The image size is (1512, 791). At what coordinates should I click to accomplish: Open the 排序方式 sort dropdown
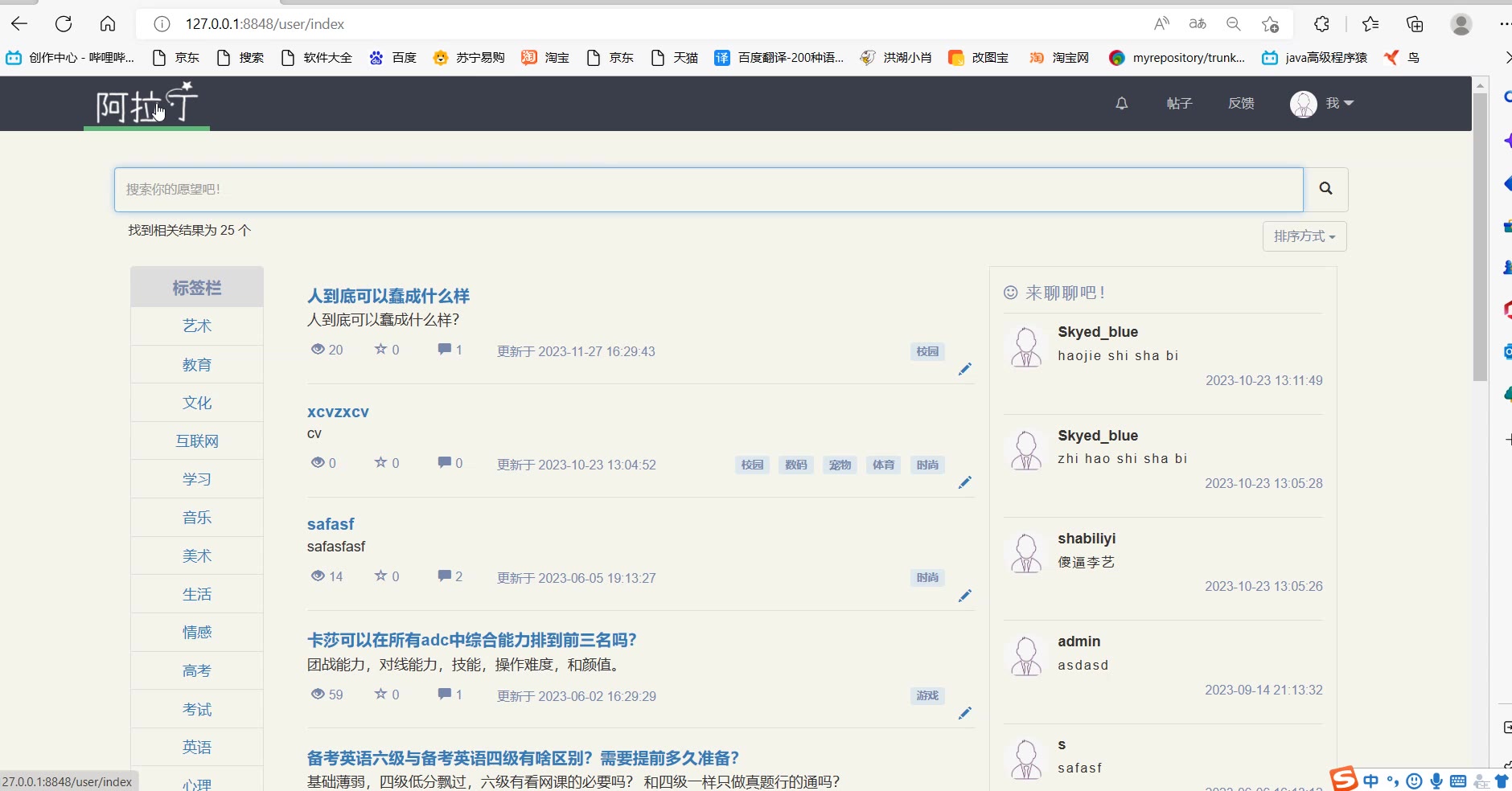coord(1305,236)
